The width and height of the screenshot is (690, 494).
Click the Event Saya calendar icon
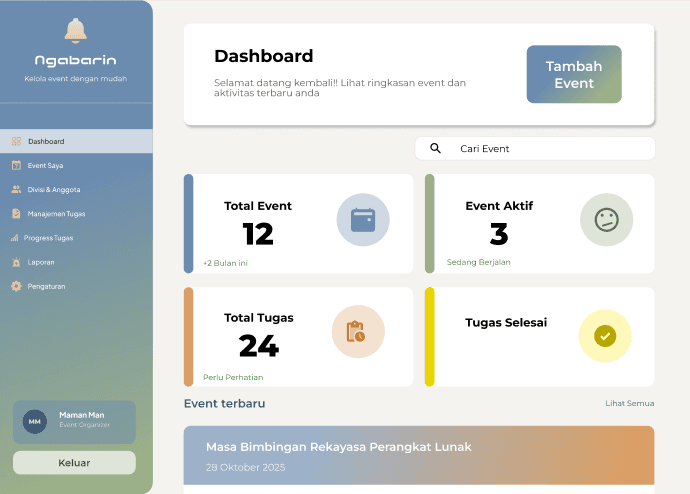pos(16,165)
